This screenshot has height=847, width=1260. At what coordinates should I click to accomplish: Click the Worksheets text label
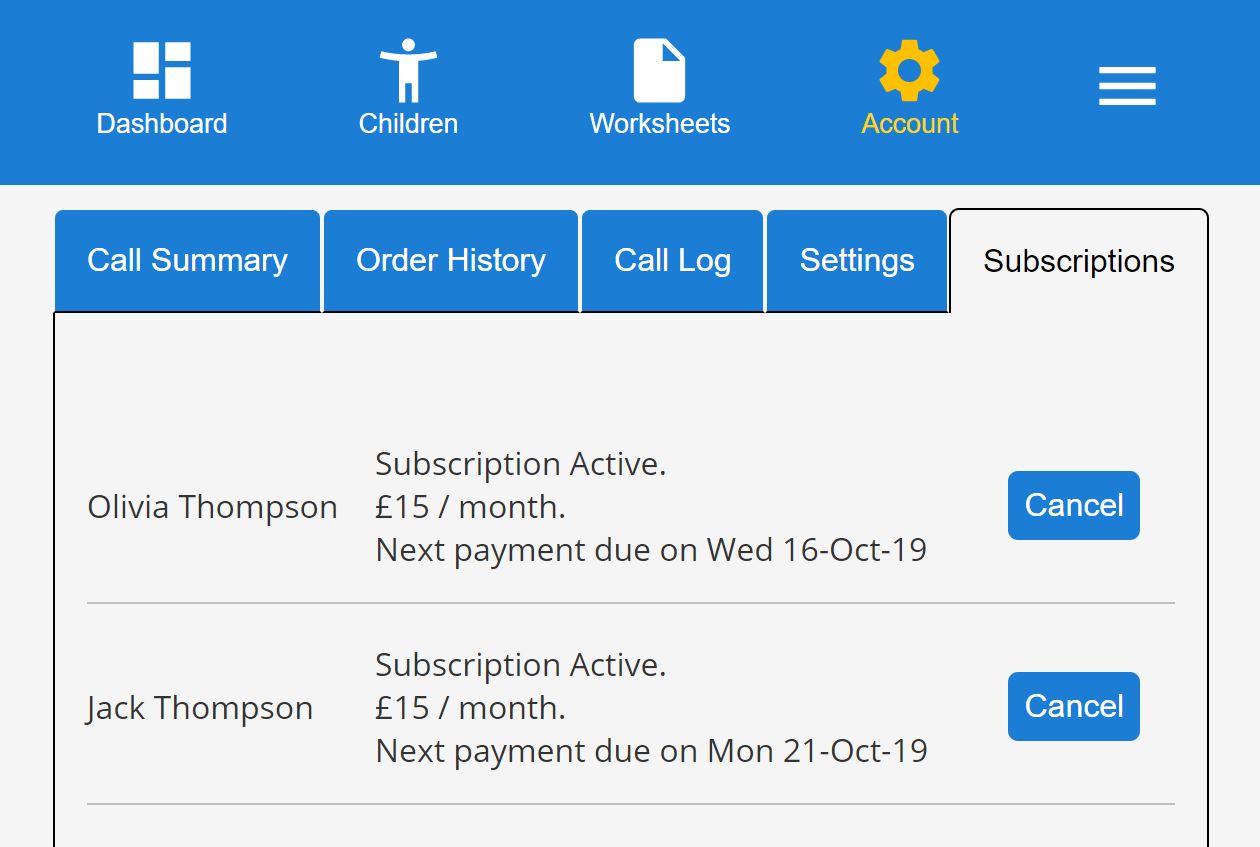pos(659,124)
